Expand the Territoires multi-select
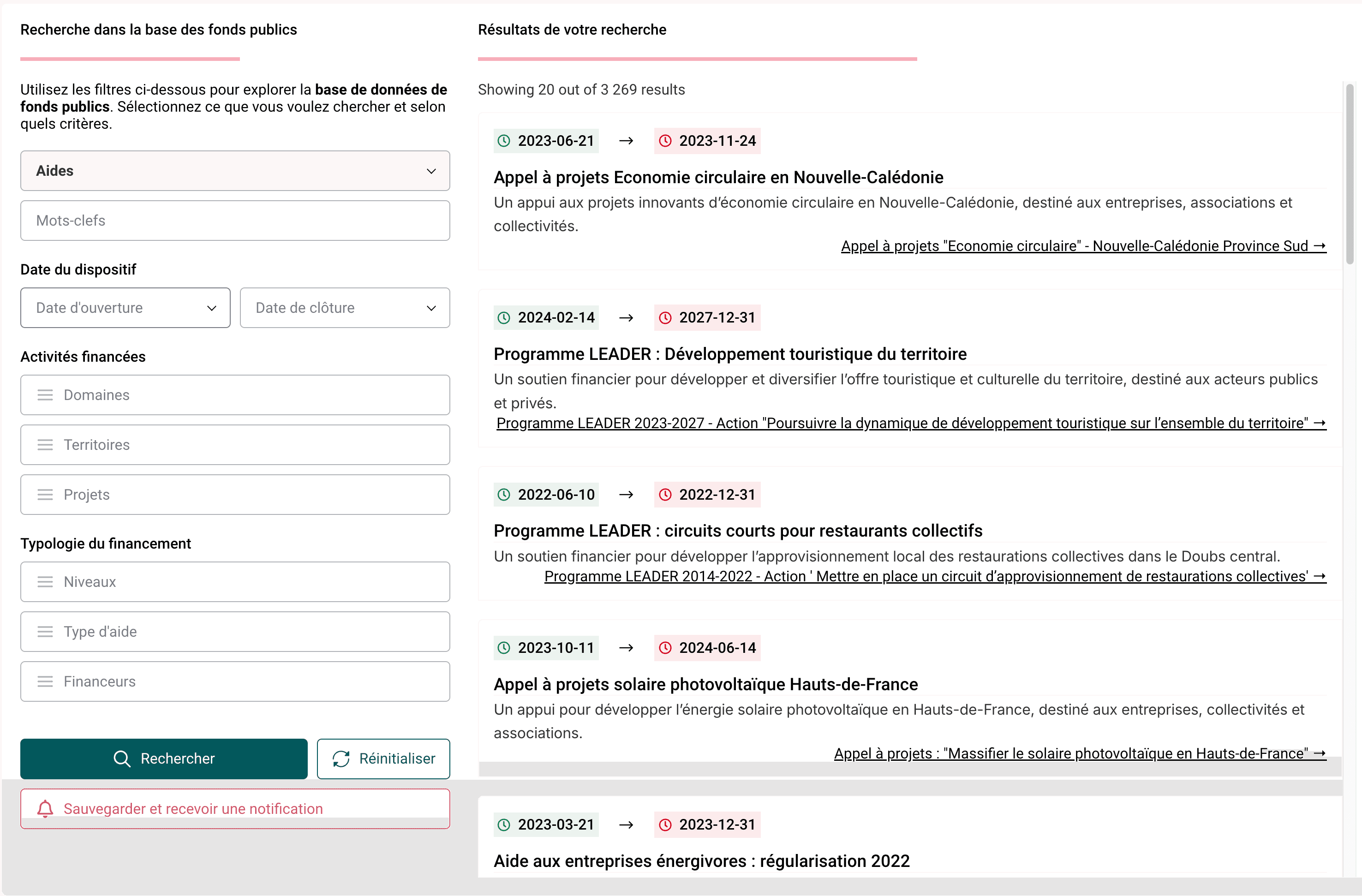The width and height of the screenshot is (1362, 896). pos(235,445)
